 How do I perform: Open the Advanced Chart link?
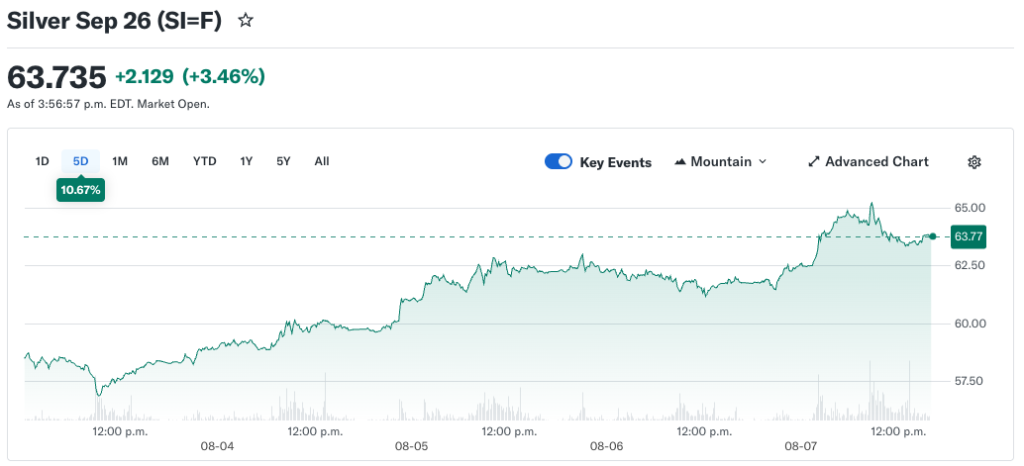pyautogui.click(x=868, y=162)
